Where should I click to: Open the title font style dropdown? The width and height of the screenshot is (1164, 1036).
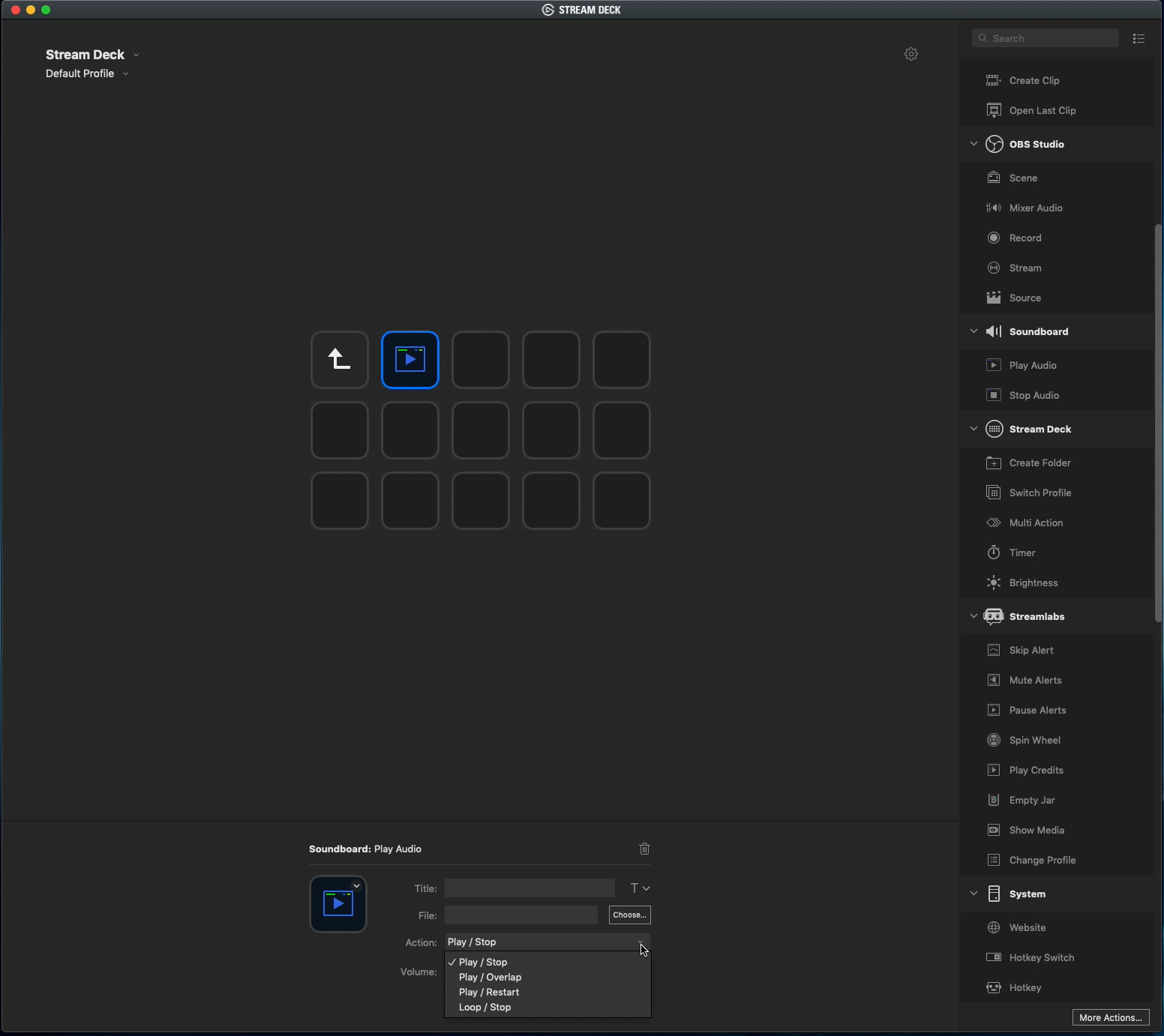click(x=640, y=888)
